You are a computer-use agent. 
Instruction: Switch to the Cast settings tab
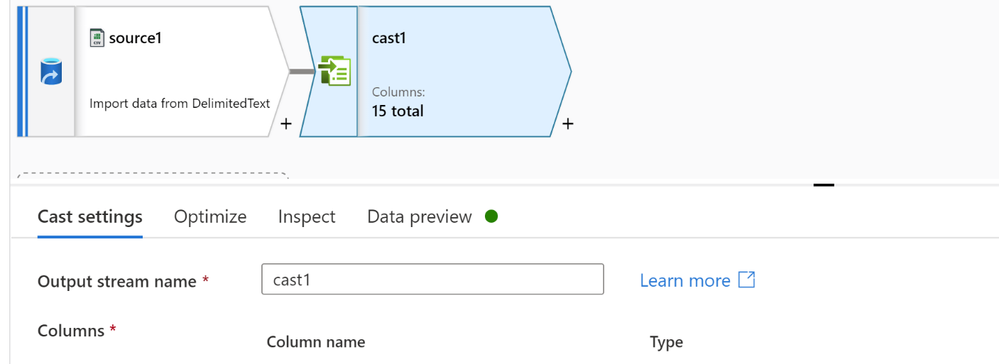(90, 217)
